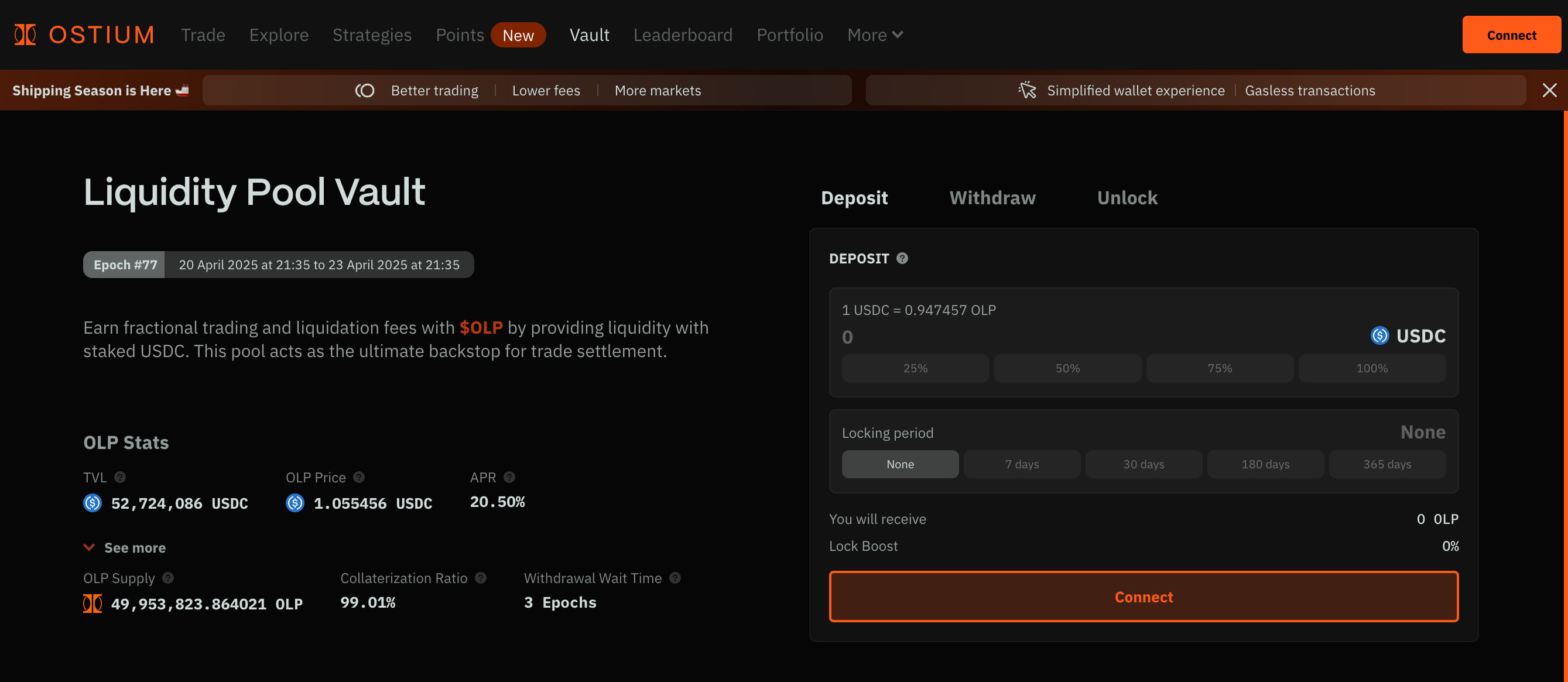Click the Gasless transactions banner text
The height and width of the screenshot is (682, 1568).
1310,91
